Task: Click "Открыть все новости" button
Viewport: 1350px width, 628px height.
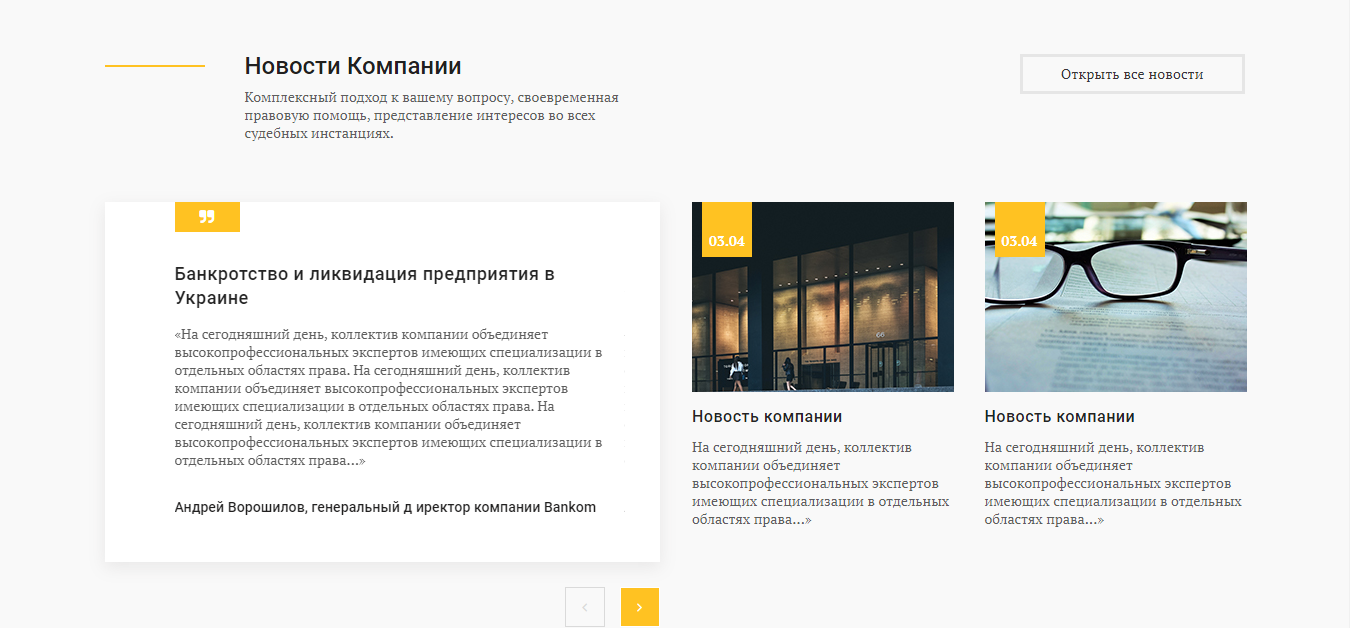Action: pos(1132,74)
